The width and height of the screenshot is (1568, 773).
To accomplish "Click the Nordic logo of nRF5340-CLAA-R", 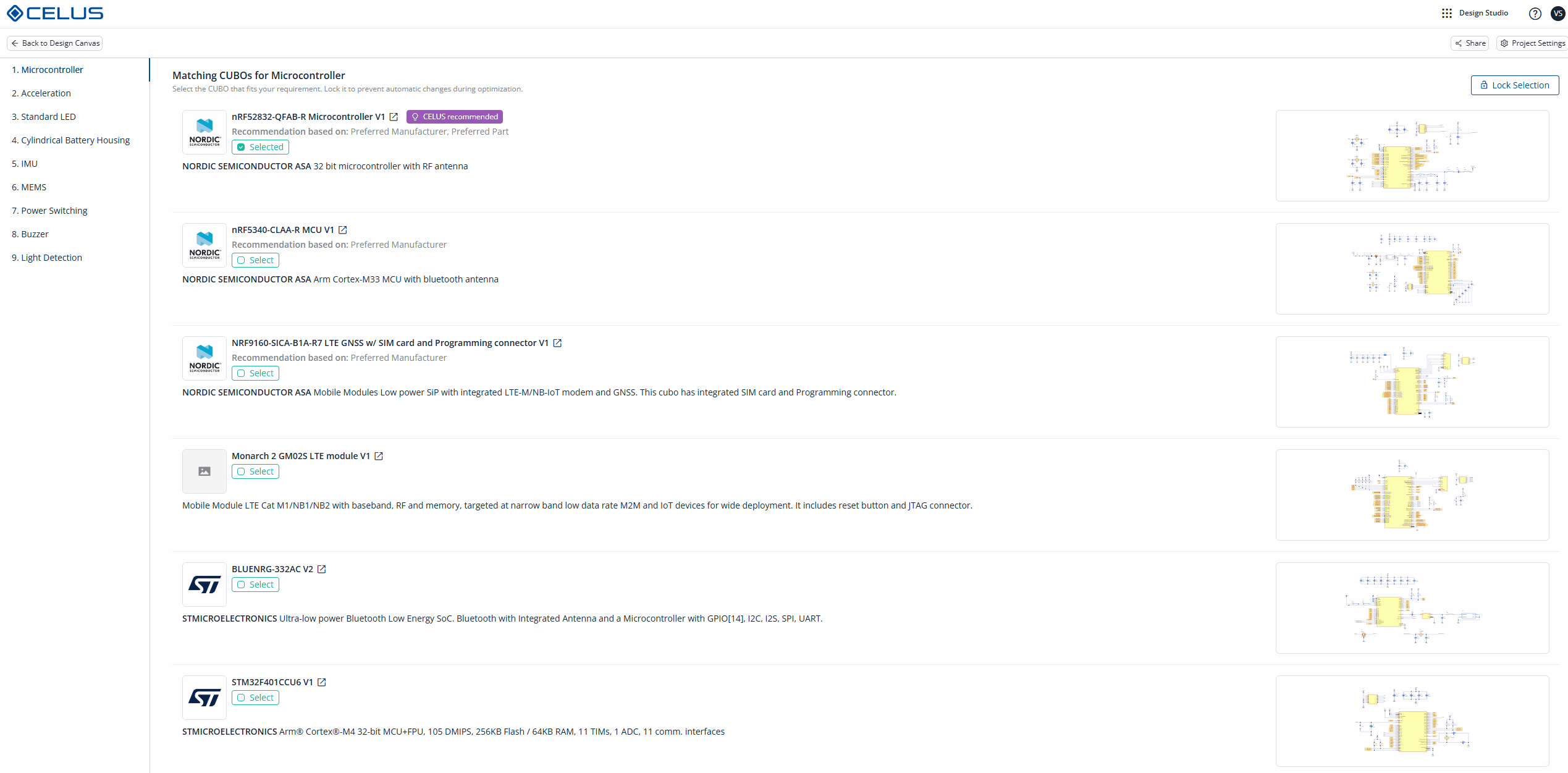I will [204, 245].
